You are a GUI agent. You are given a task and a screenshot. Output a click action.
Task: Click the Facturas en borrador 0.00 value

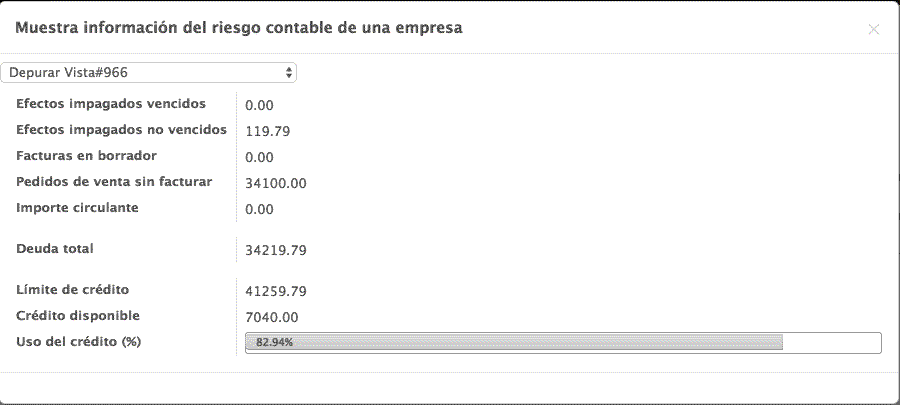coord(259,157)
